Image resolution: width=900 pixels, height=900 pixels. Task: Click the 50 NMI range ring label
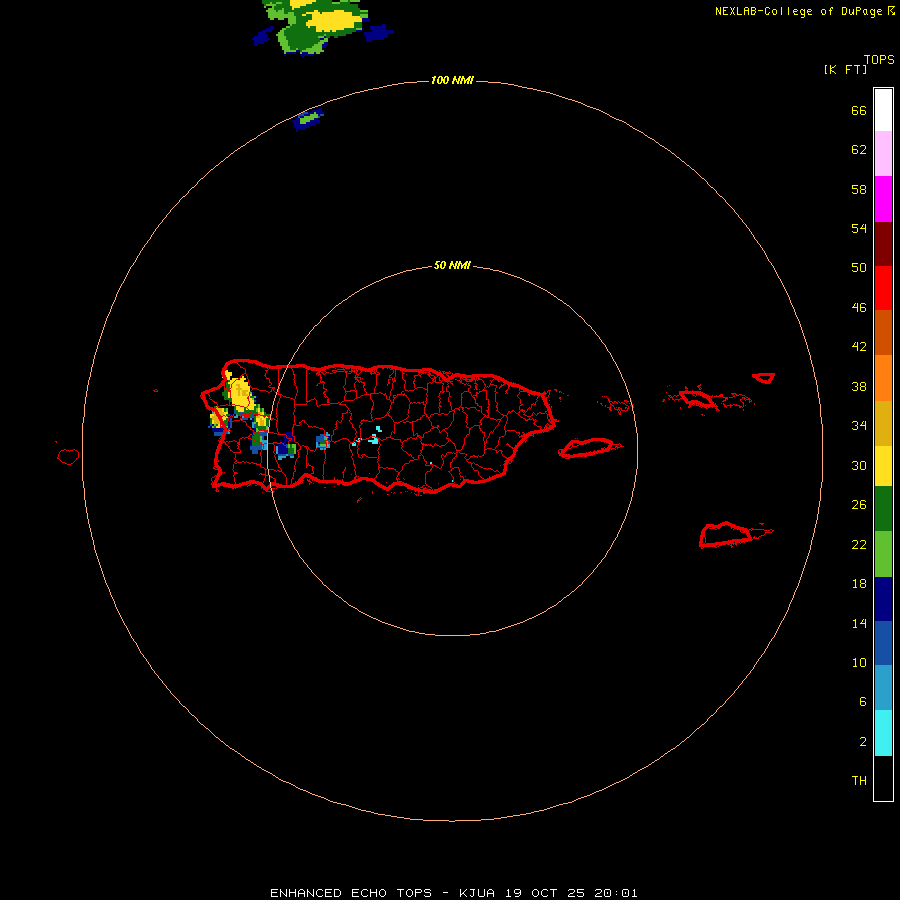(452, 265)
